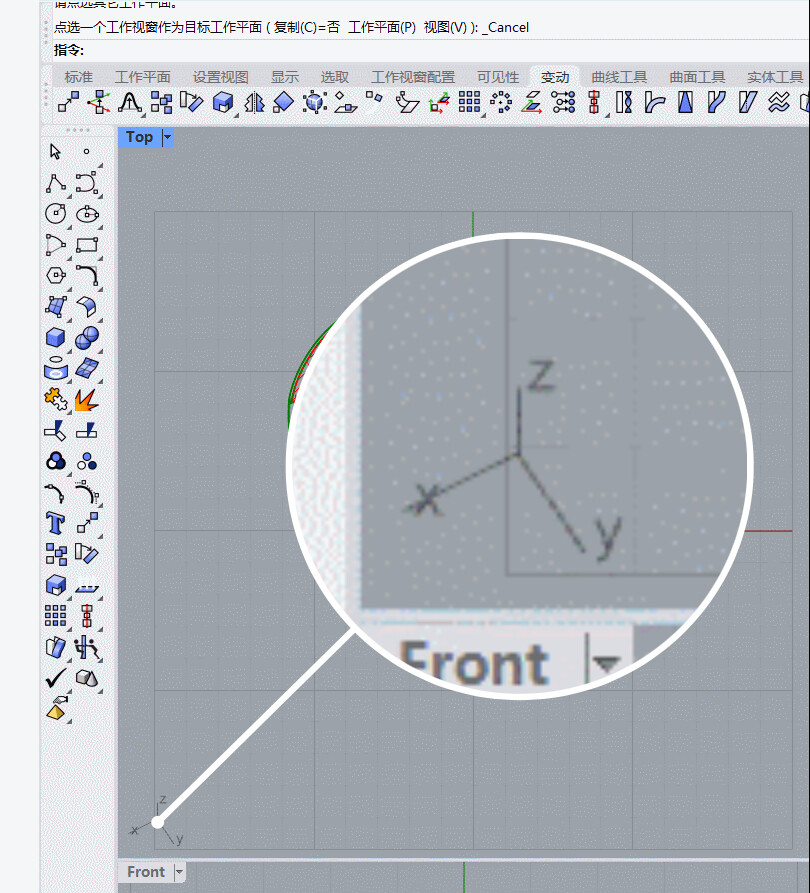This screenshot has height=893, width=810.
Task: Expand the Front viewport menu arrow
Action: pos(179,872)
